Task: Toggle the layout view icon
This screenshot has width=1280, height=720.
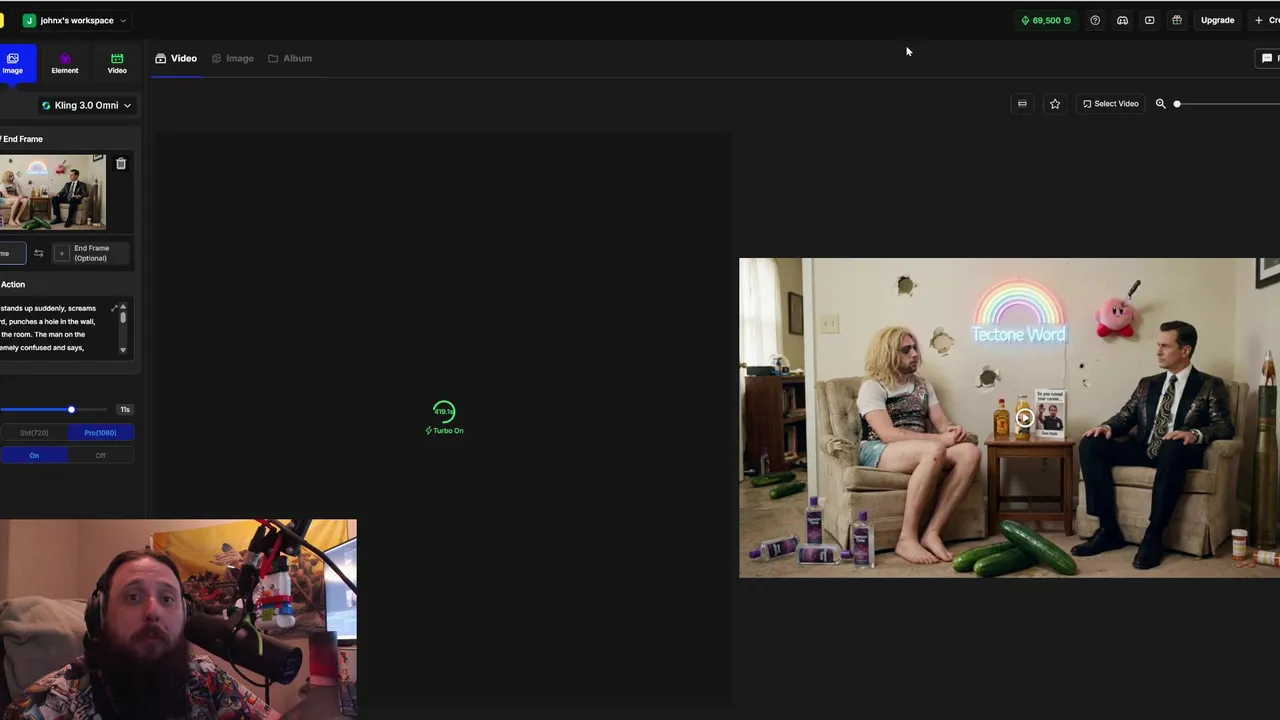Action: pos(1022,104)
